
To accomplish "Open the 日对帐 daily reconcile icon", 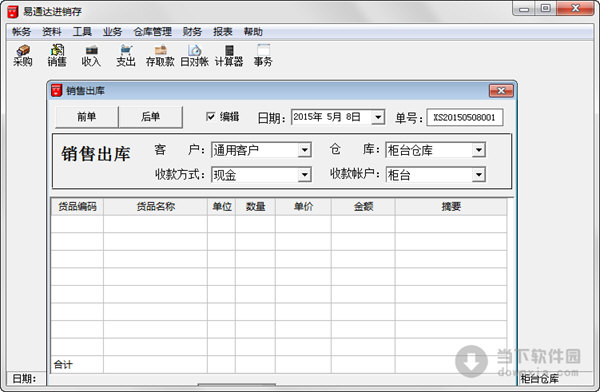I will (194, 56).
